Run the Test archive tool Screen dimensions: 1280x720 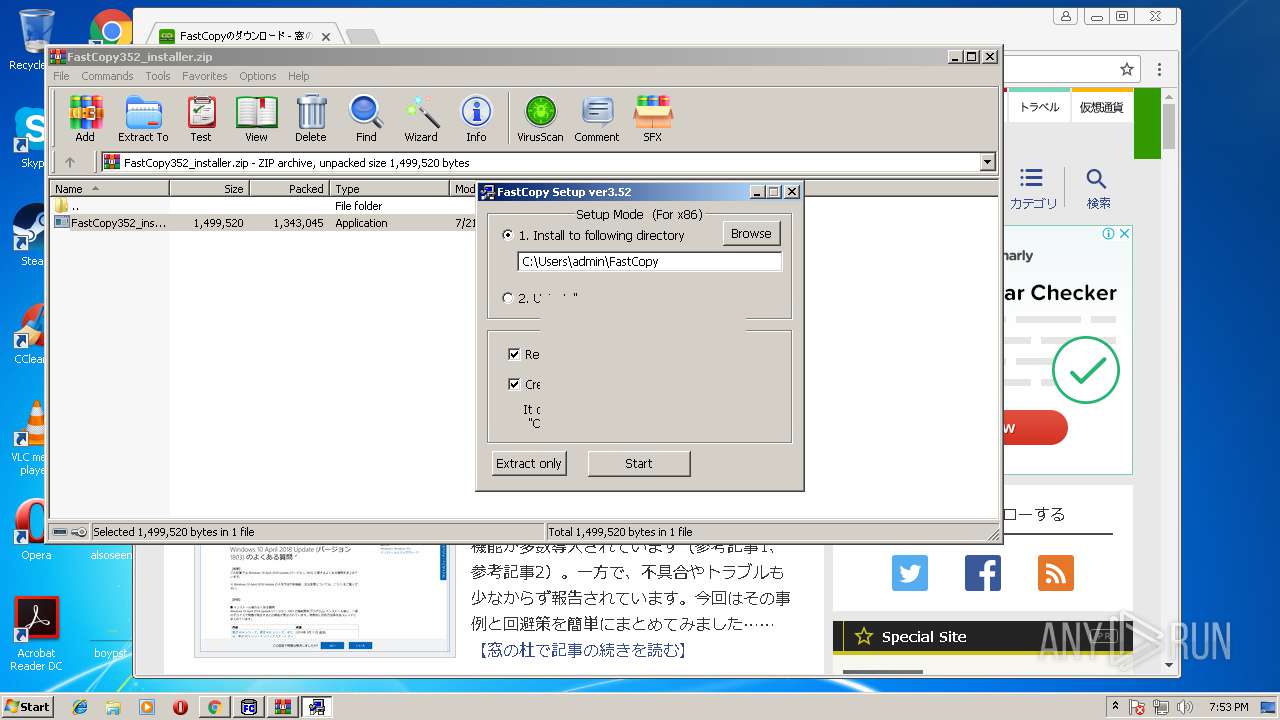(201, 119)
